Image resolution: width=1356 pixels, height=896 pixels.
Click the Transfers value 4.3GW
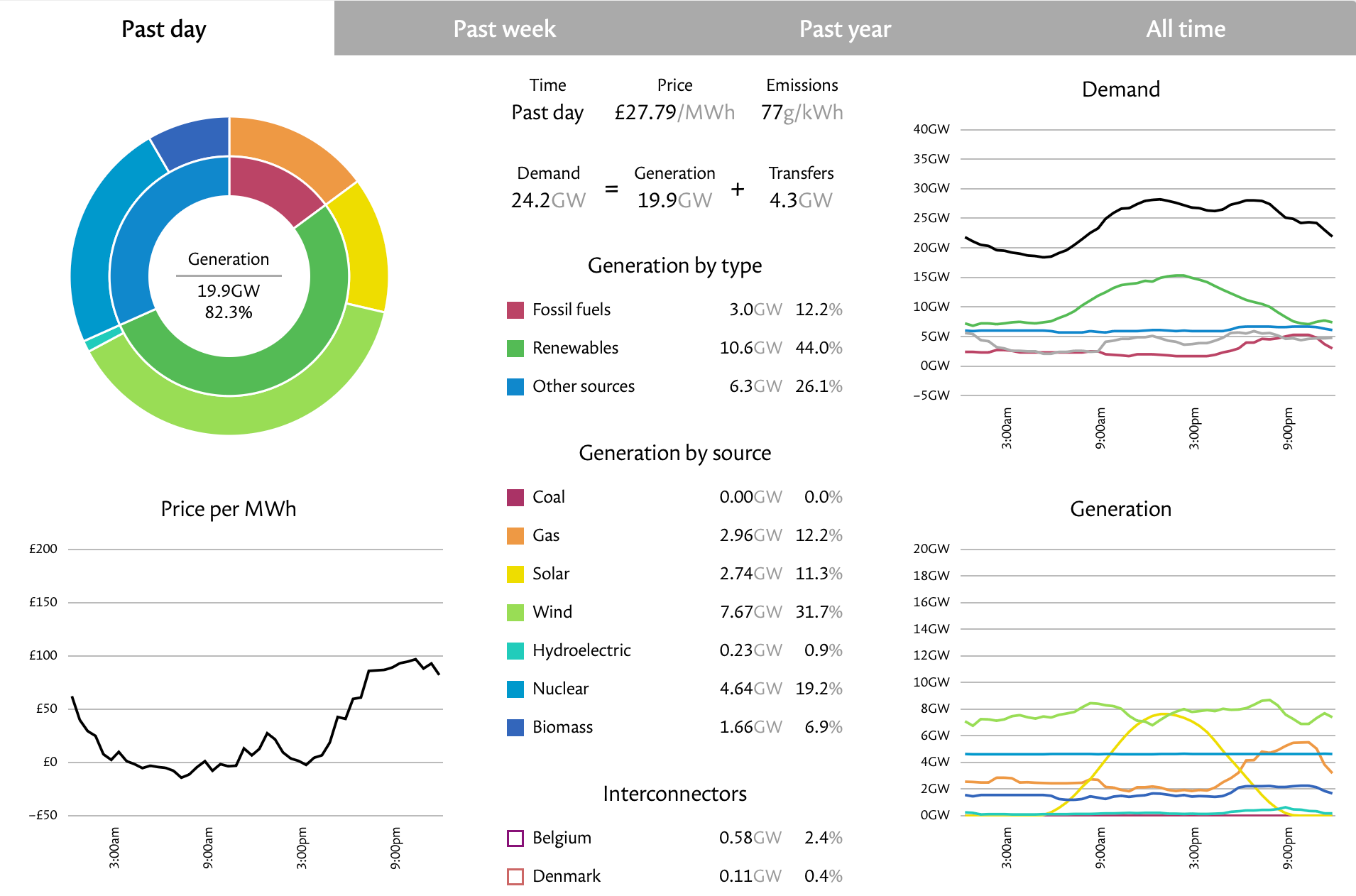[x=801, y=201]
